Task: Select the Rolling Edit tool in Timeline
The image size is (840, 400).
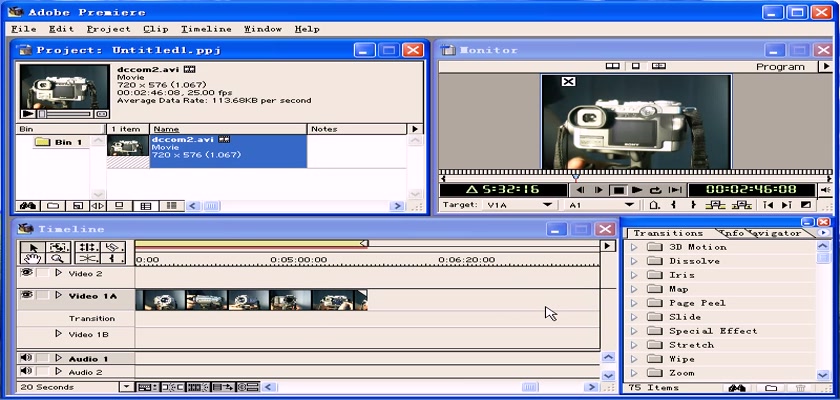Action: pyautogui.click(x=87, y=247)
